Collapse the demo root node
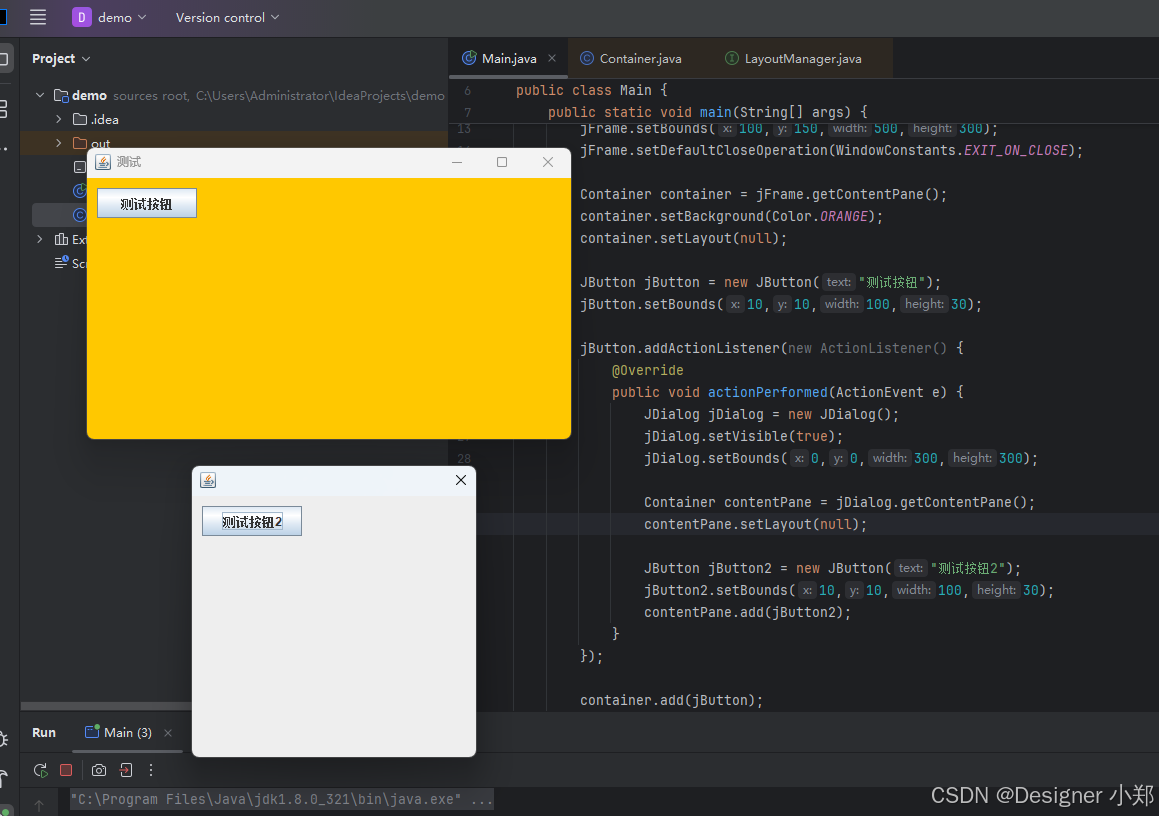1159x816 pixels. tap(40, 95)
